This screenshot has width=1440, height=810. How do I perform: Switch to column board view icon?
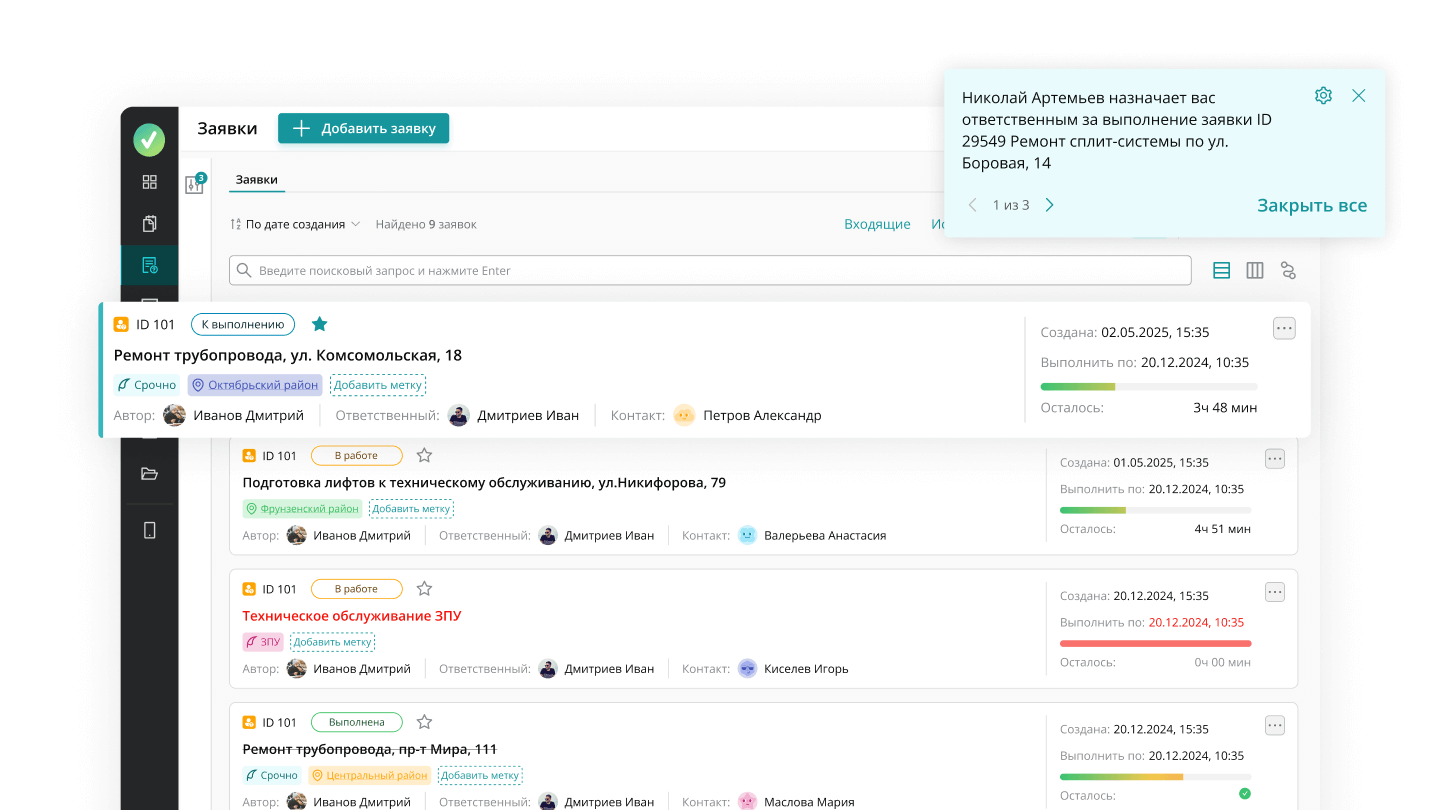pyautogui.click(x=1255, y=270)
